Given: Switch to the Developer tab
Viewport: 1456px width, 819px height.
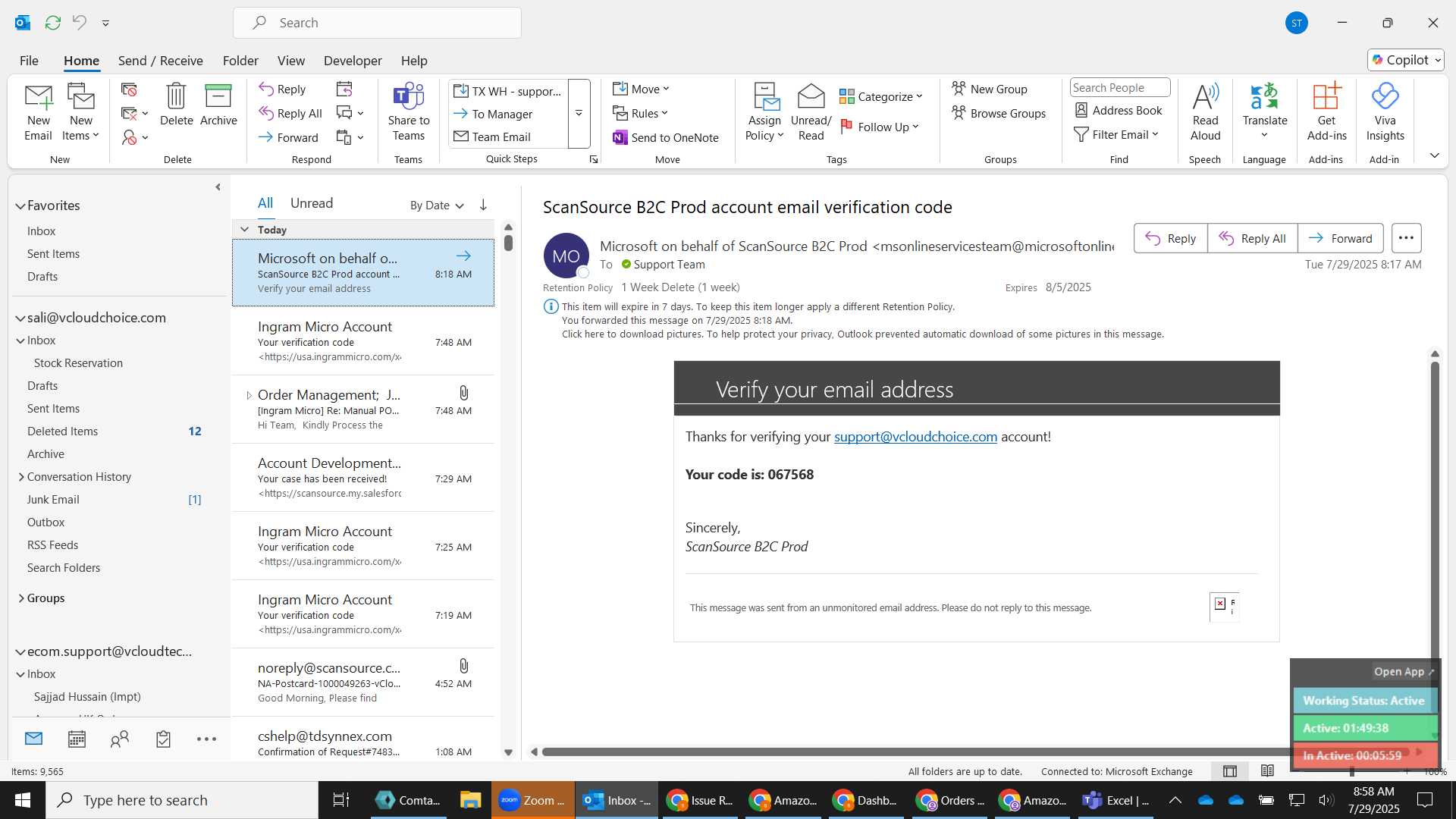Looking at the screenshot, I should click(353, 61).
